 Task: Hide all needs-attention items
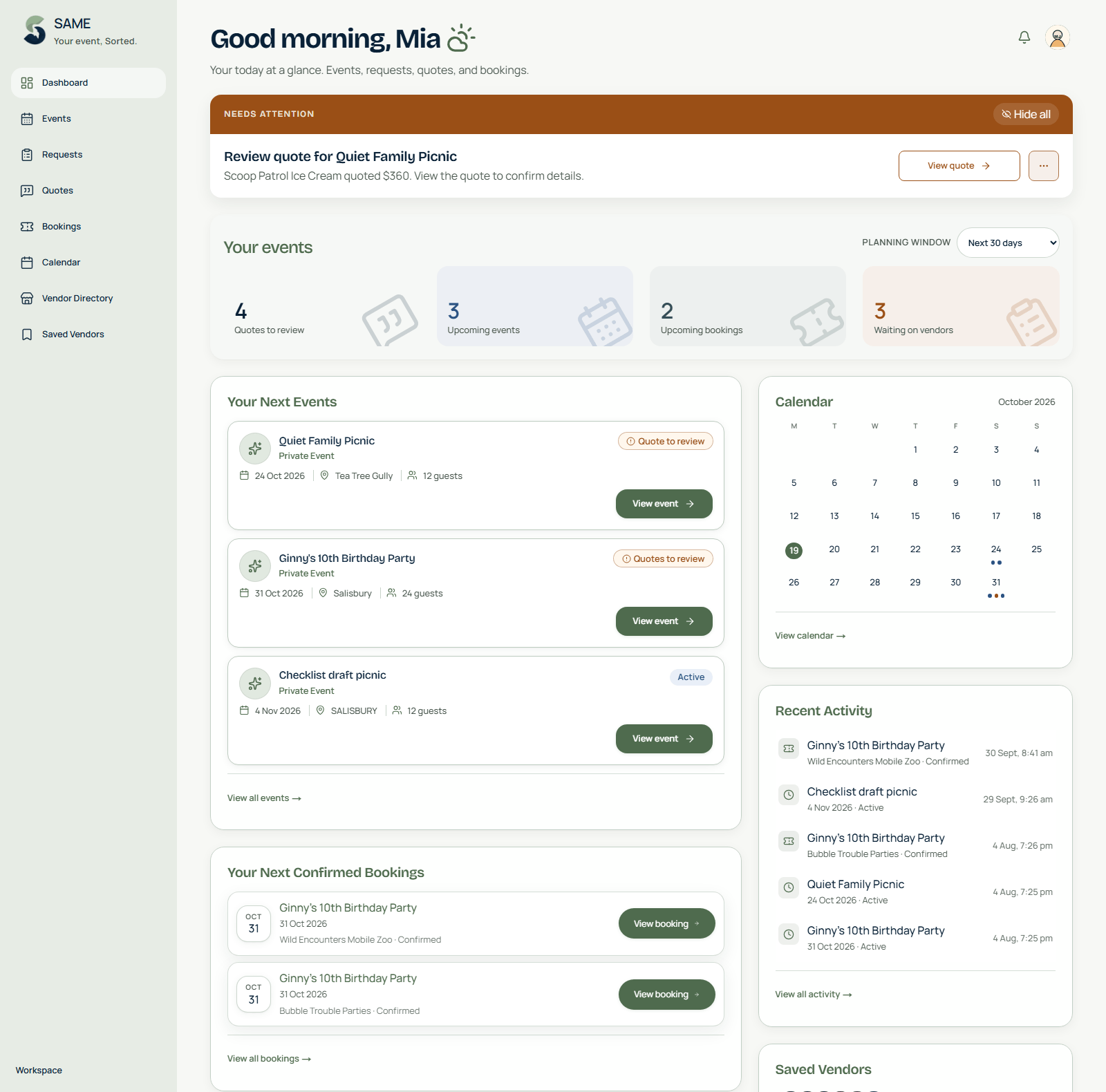click(1026, 114)
